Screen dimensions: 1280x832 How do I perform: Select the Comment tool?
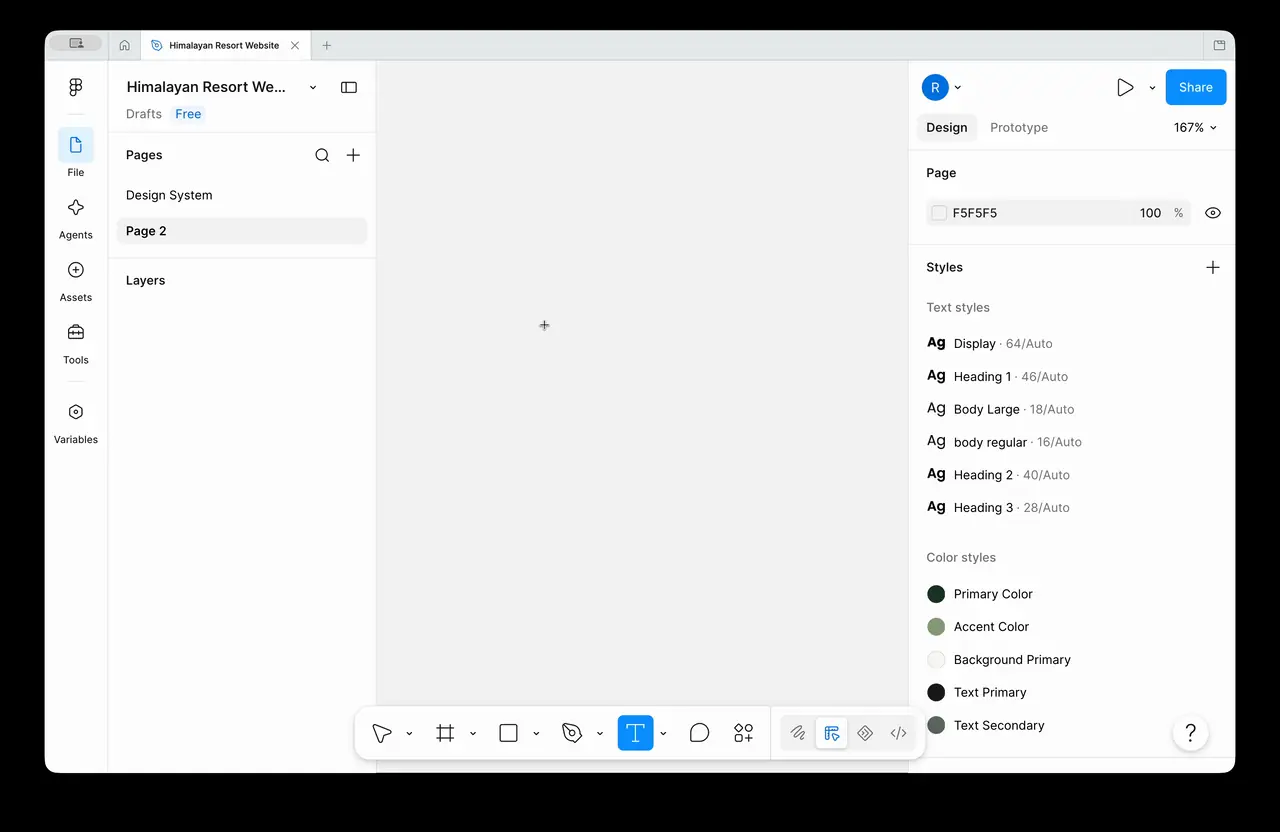[x=700, y=733]
